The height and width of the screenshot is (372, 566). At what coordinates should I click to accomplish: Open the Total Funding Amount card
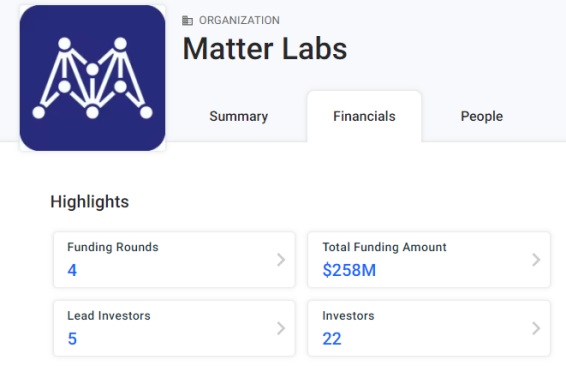click(429, 260)
